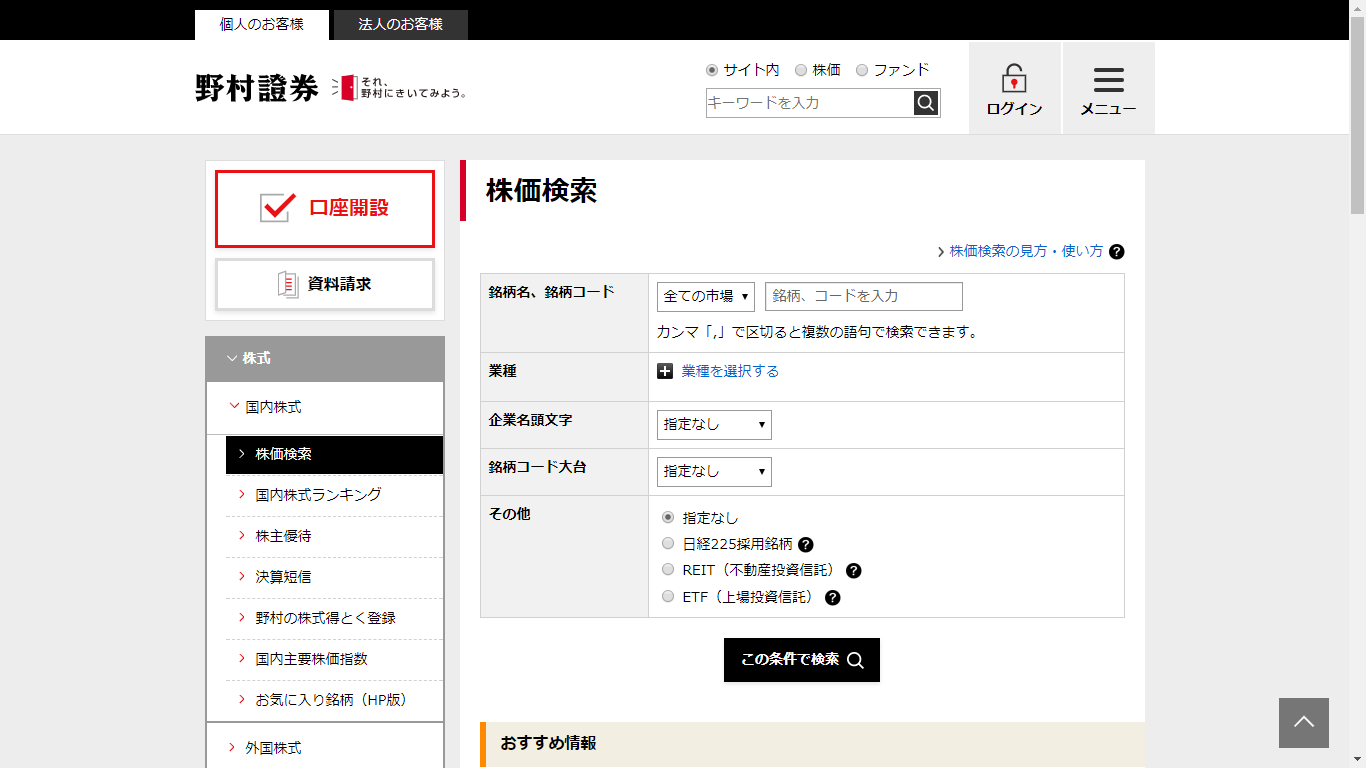Open the 銘柄コード大台 dropdown
This screenshot has width=1366, height=768.
click(x=714, y=471)
